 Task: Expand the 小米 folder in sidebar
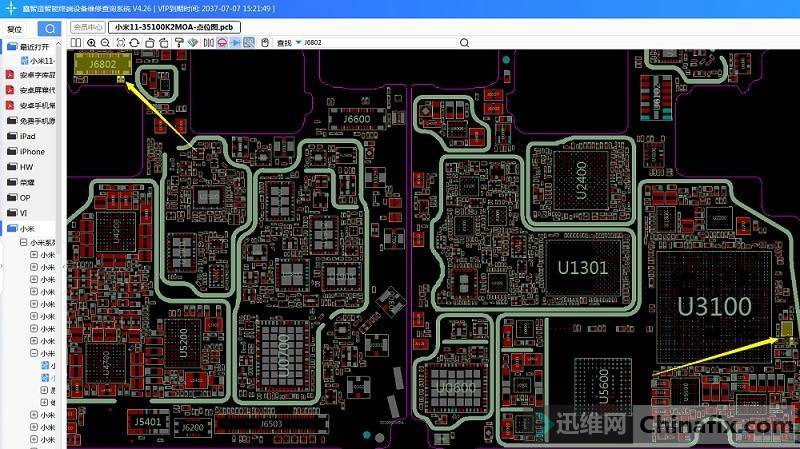(26, 228)
